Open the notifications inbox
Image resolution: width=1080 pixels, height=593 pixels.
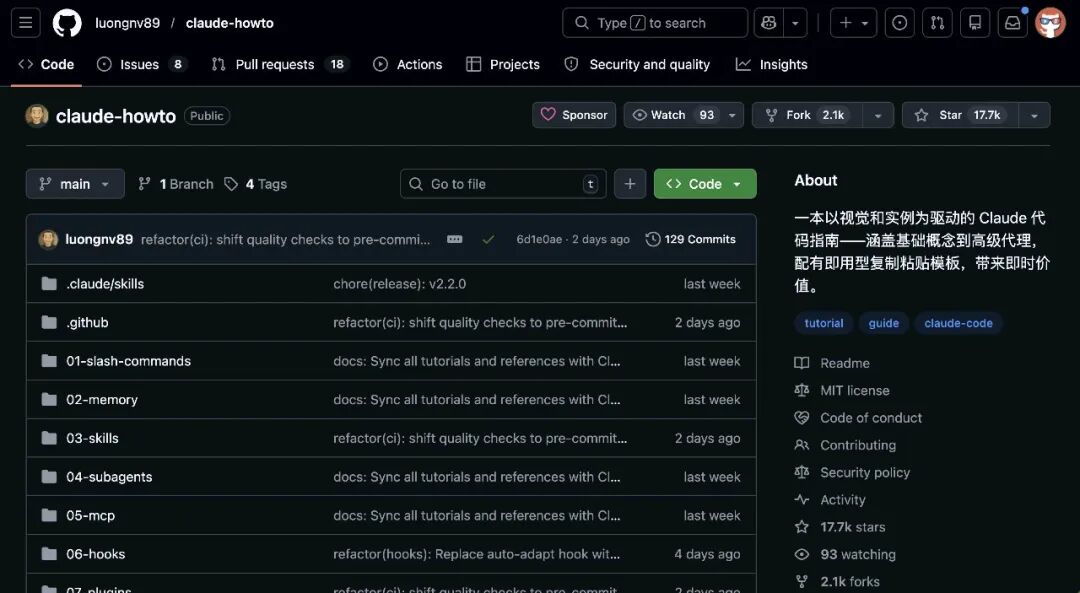[1012, 23]
